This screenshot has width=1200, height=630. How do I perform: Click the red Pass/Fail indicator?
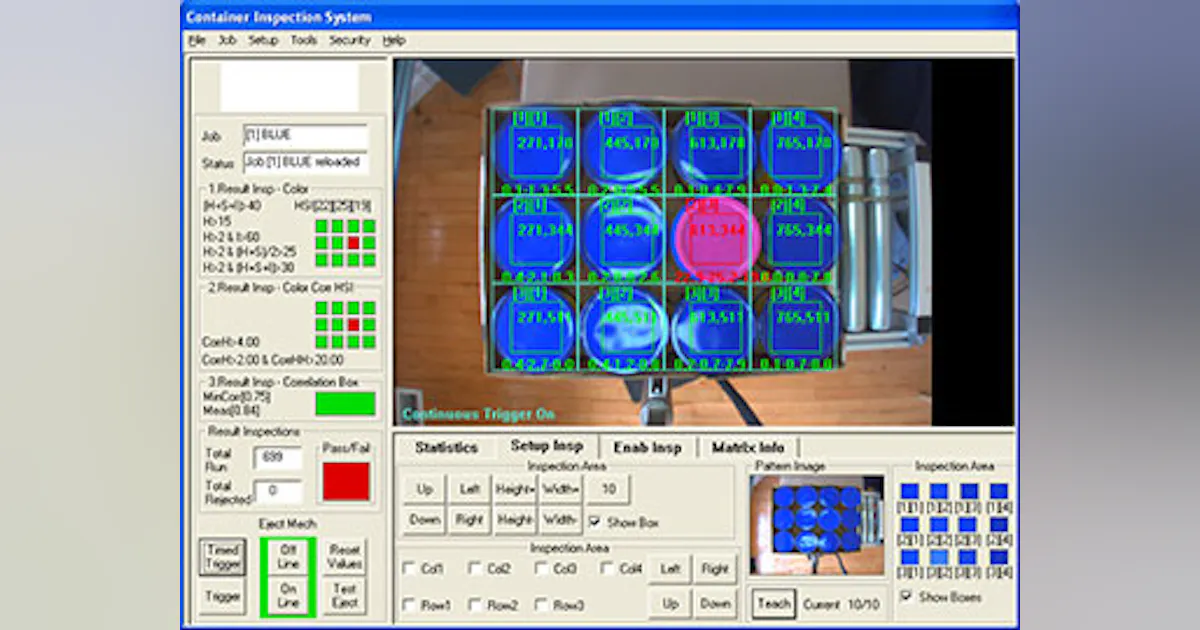(346, 481)
